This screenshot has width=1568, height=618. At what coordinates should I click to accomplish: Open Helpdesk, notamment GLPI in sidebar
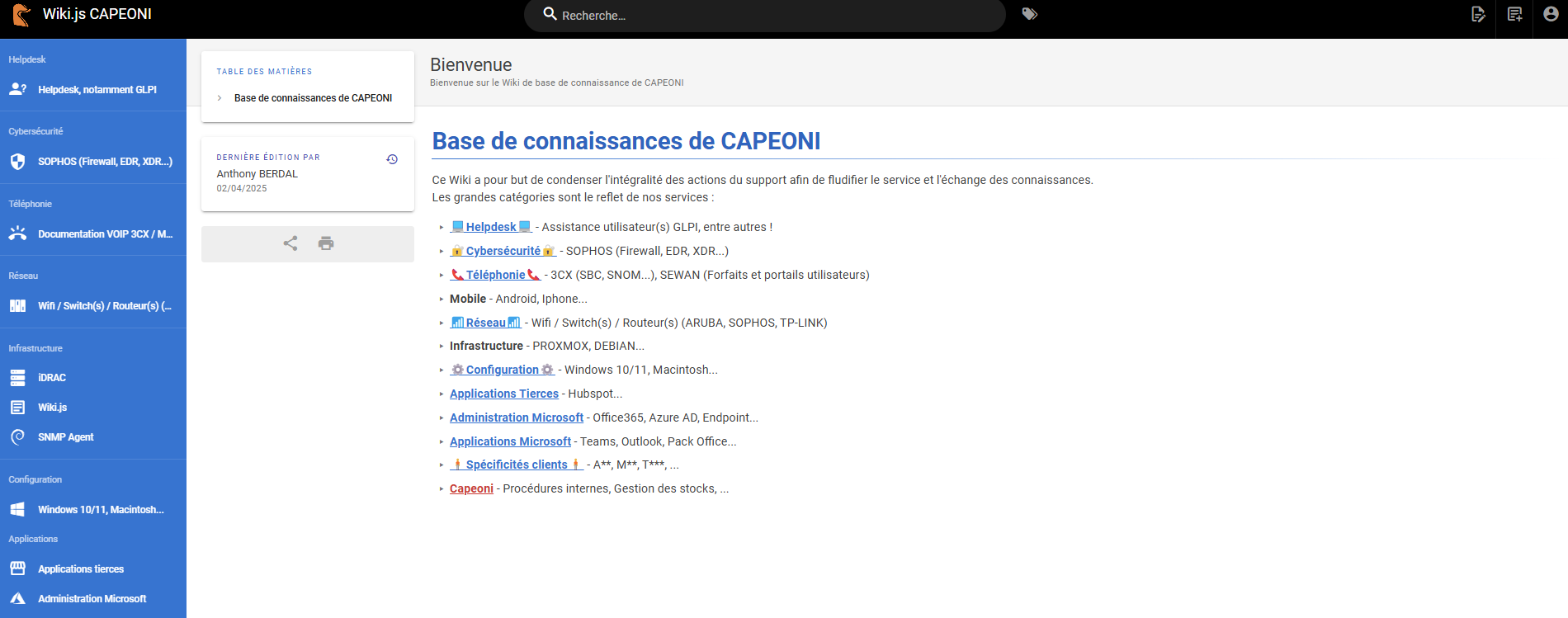click(93, 90)
